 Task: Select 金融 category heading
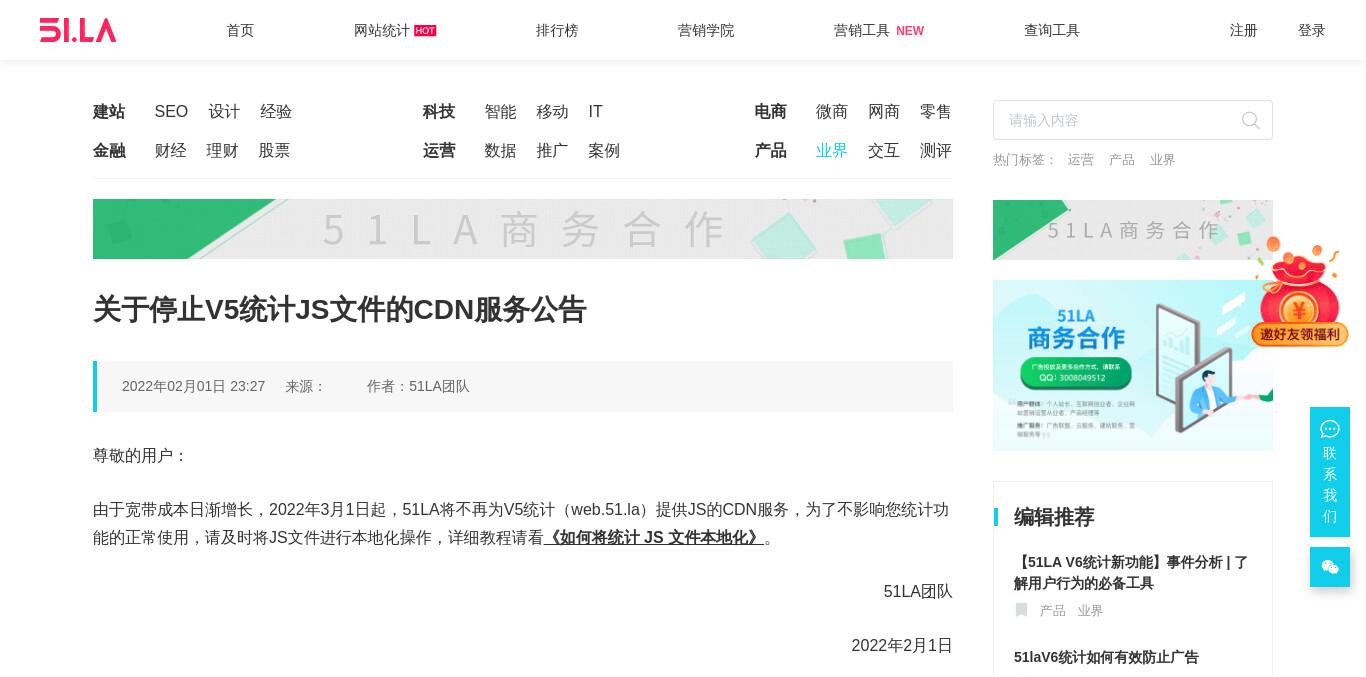pos(109,151)
